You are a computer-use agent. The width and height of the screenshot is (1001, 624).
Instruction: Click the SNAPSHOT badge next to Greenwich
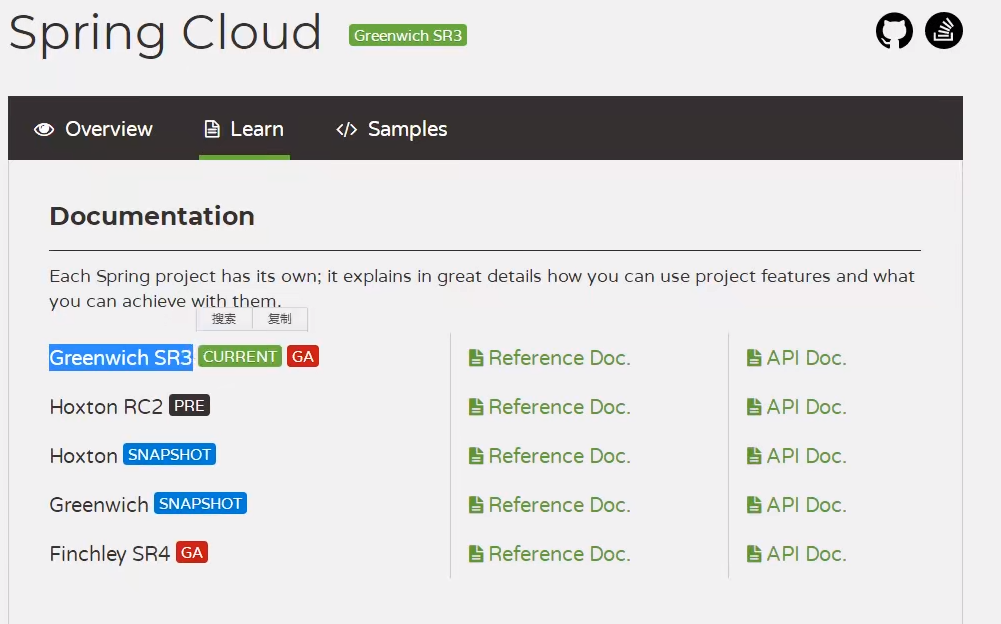(x=200, y=503)
